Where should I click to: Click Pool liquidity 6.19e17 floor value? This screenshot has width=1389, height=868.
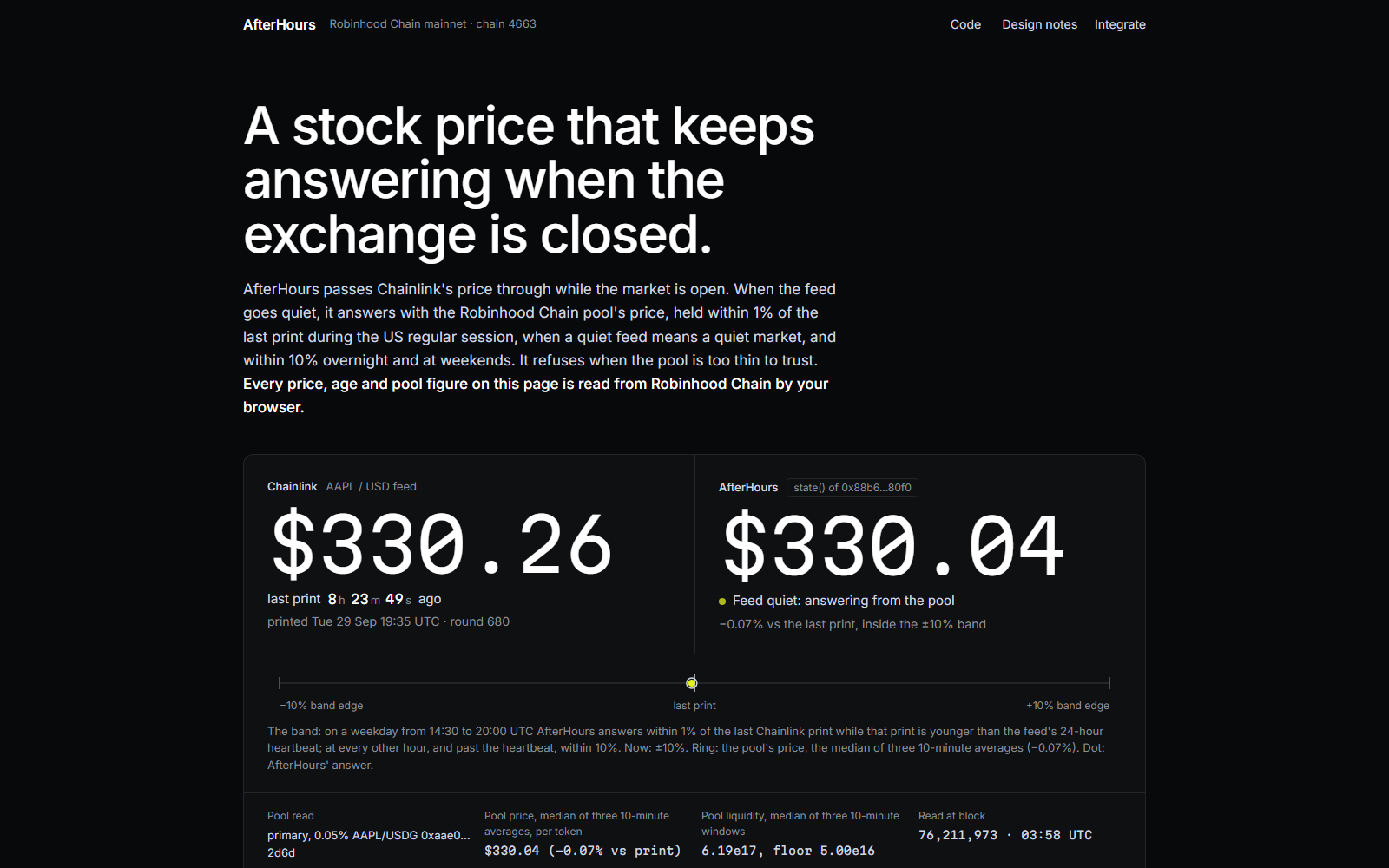[788, 851]
